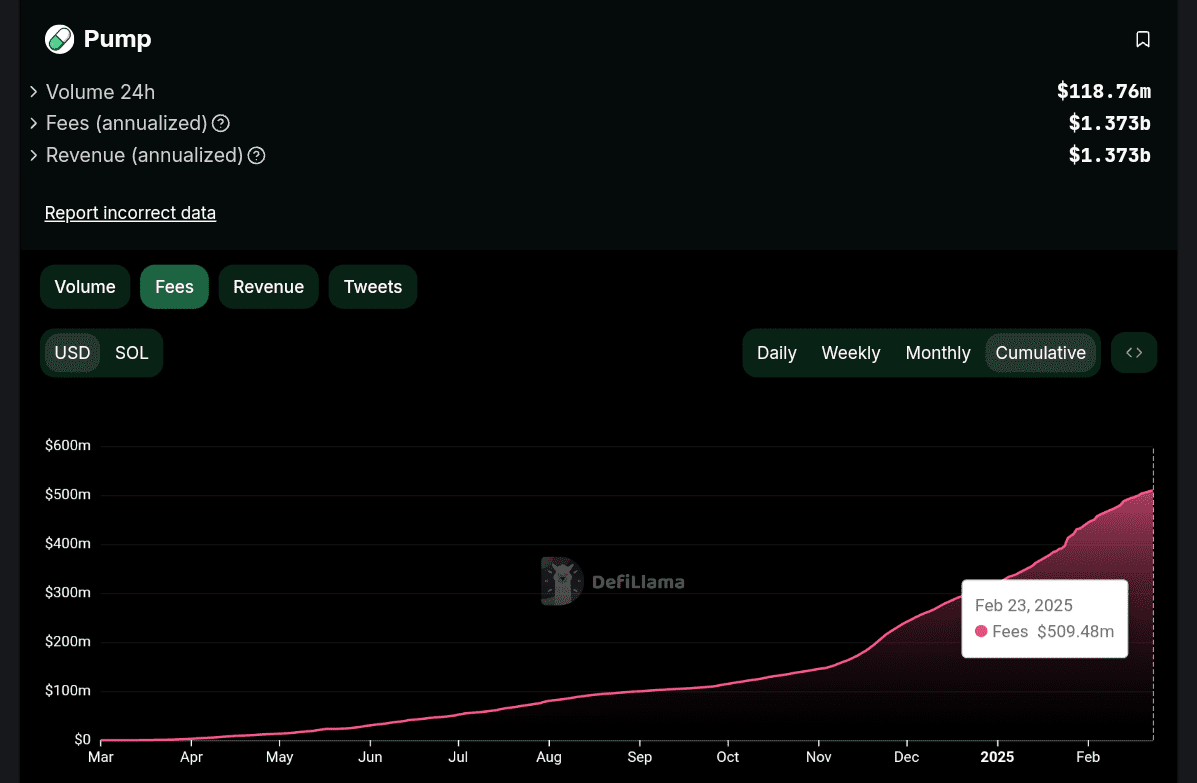Screen dimensions: 1197x783
Task: Switch chart interval to Weekly
Action: [x=851, y=352]
